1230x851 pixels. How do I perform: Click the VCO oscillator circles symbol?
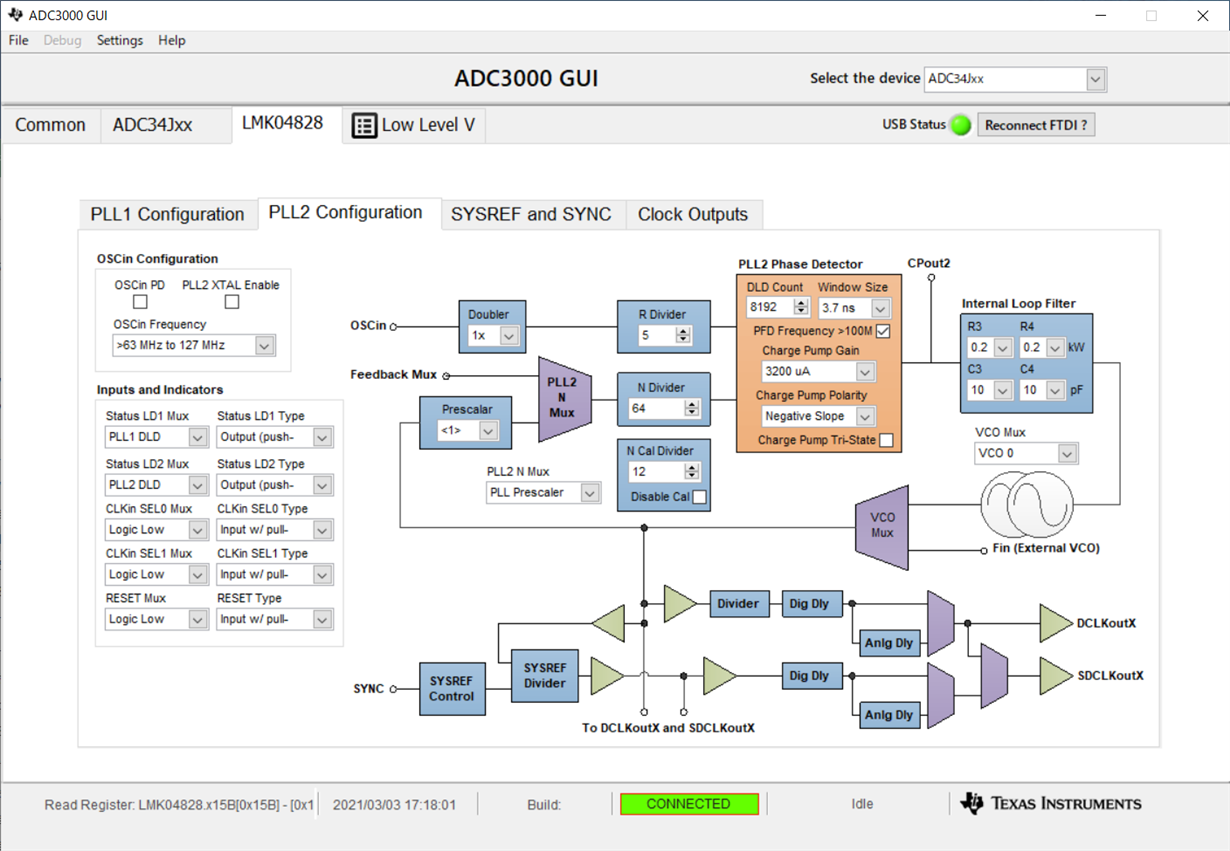(1026, 505)
